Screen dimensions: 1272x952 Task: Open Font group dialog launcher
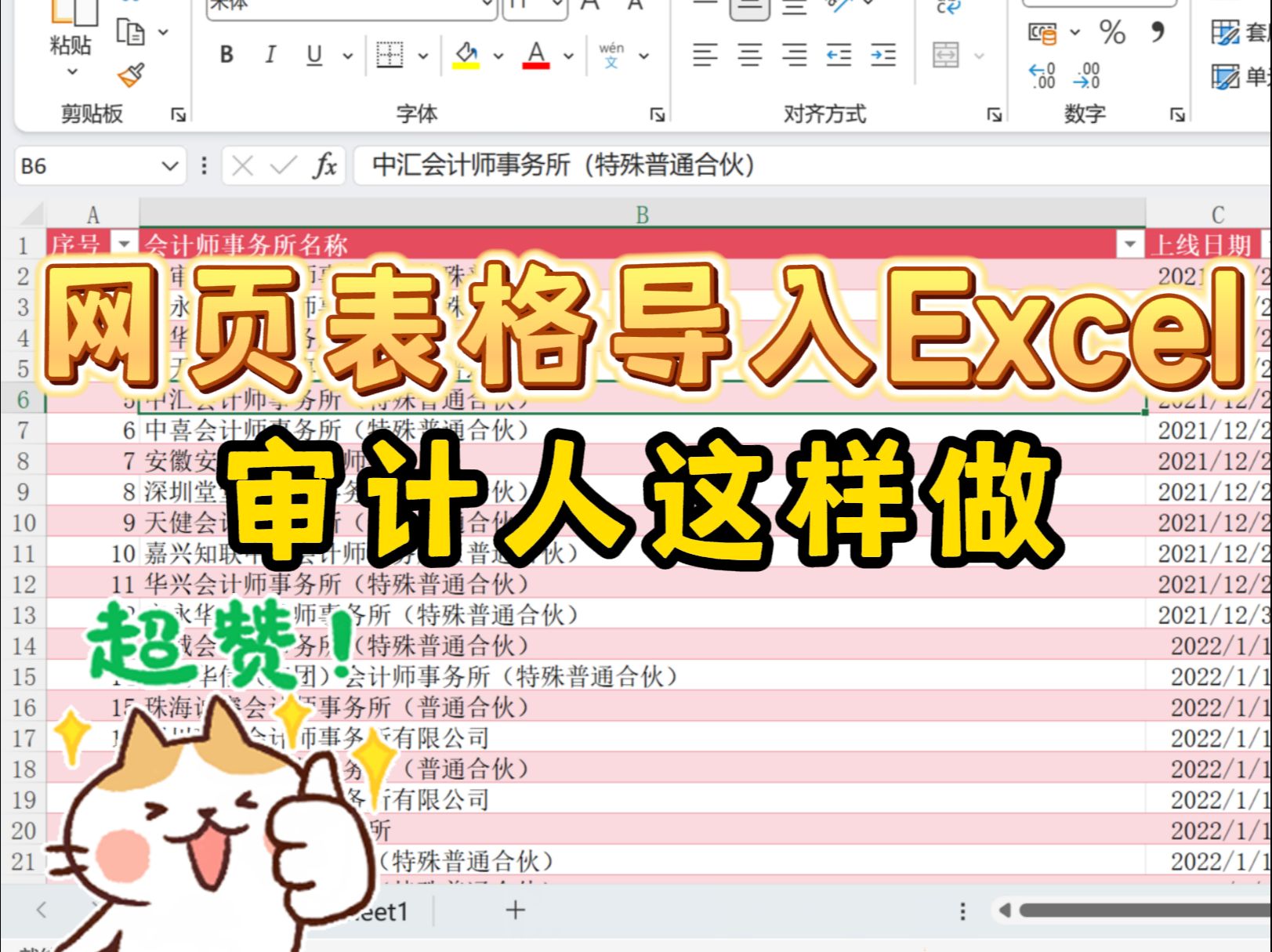[x=657, y=115]
